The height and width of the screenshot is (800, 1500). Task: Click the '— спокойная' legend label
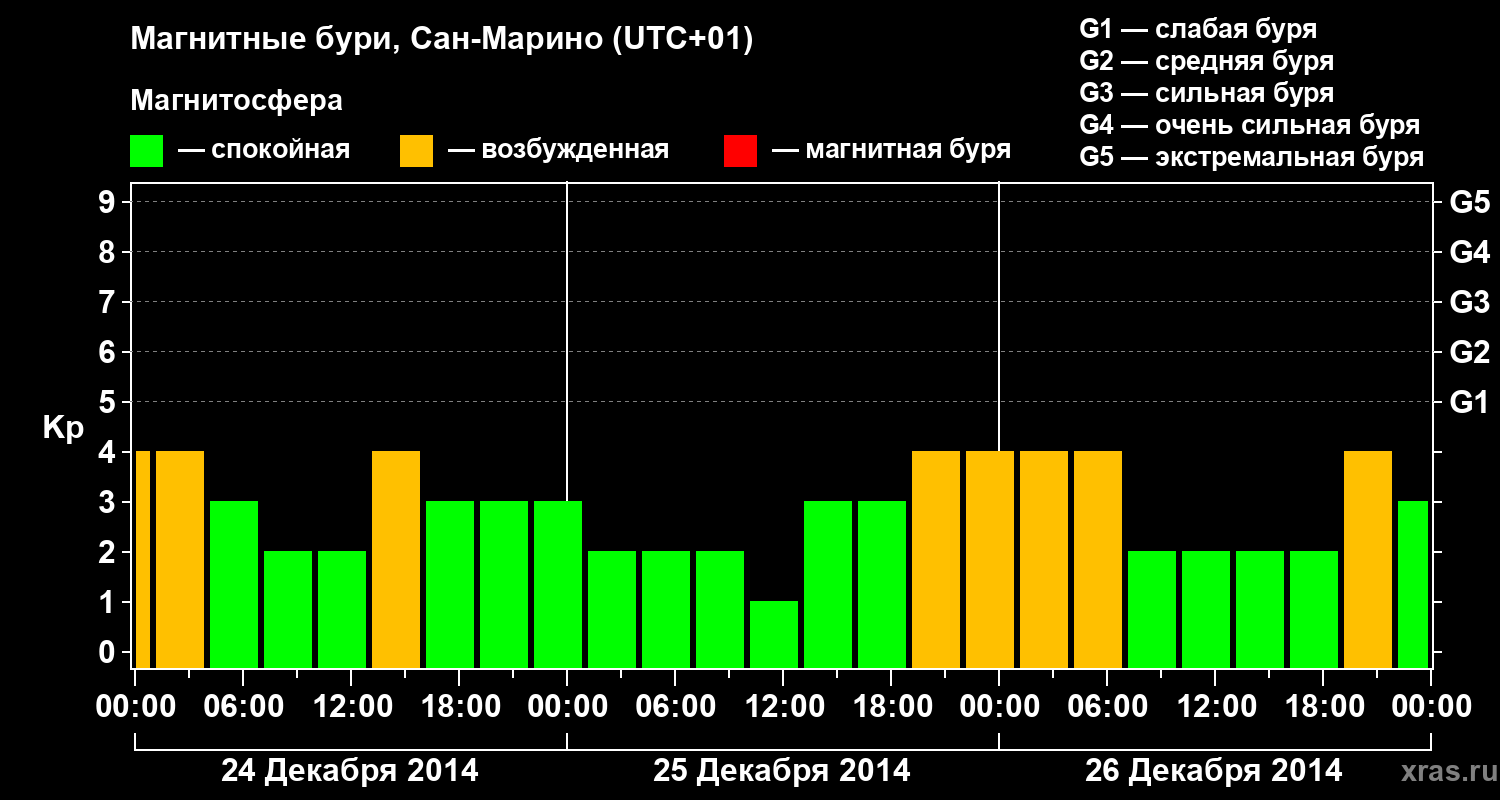tap(264, 150)
